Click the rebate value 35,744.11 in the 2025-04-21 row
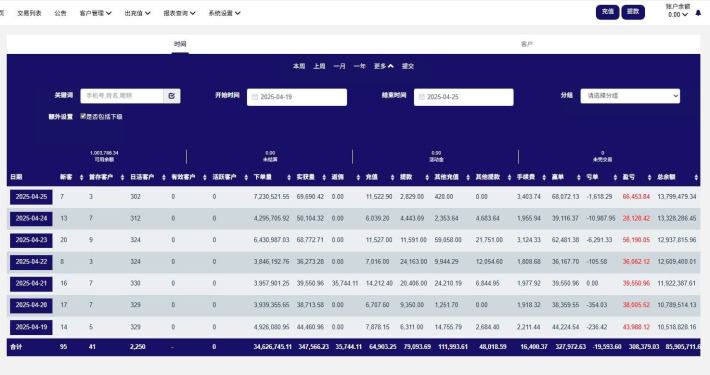The image size is (710, 375). tap(345, 284)
